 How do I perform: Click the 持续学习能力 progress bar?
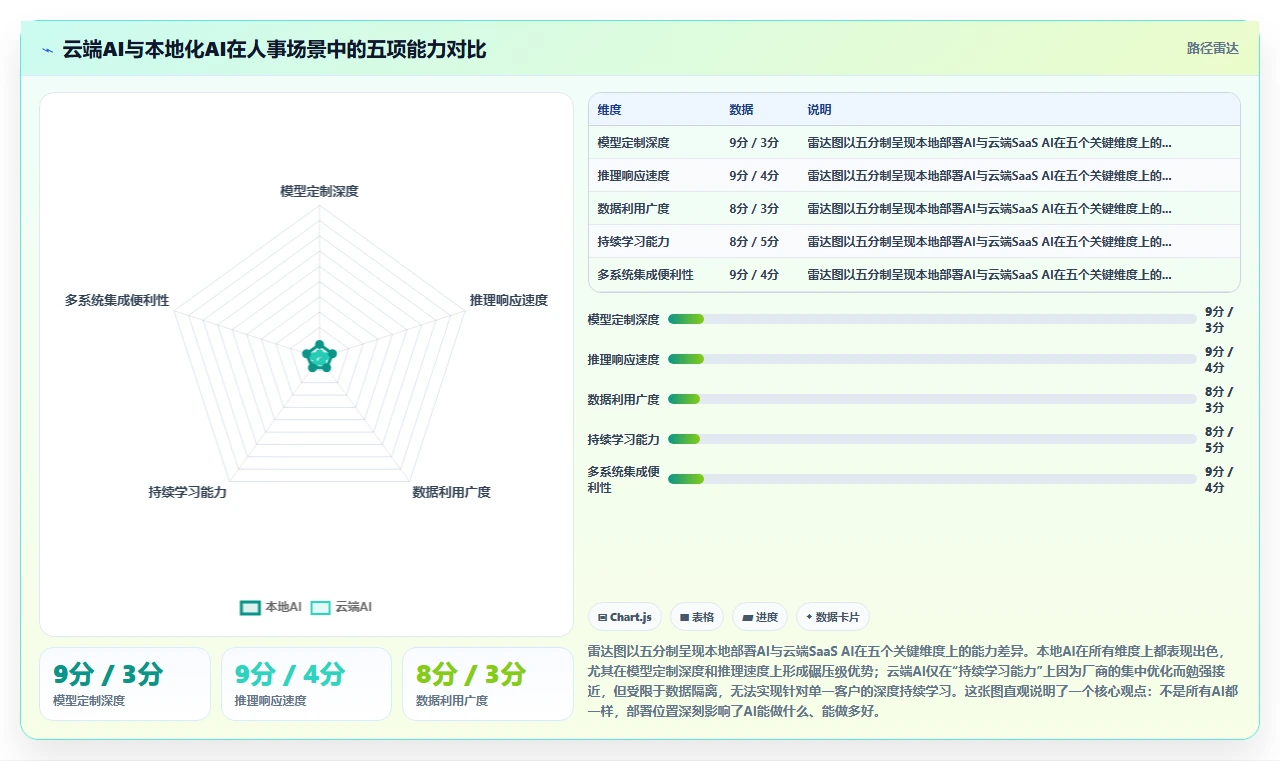[x=932, y=439]
